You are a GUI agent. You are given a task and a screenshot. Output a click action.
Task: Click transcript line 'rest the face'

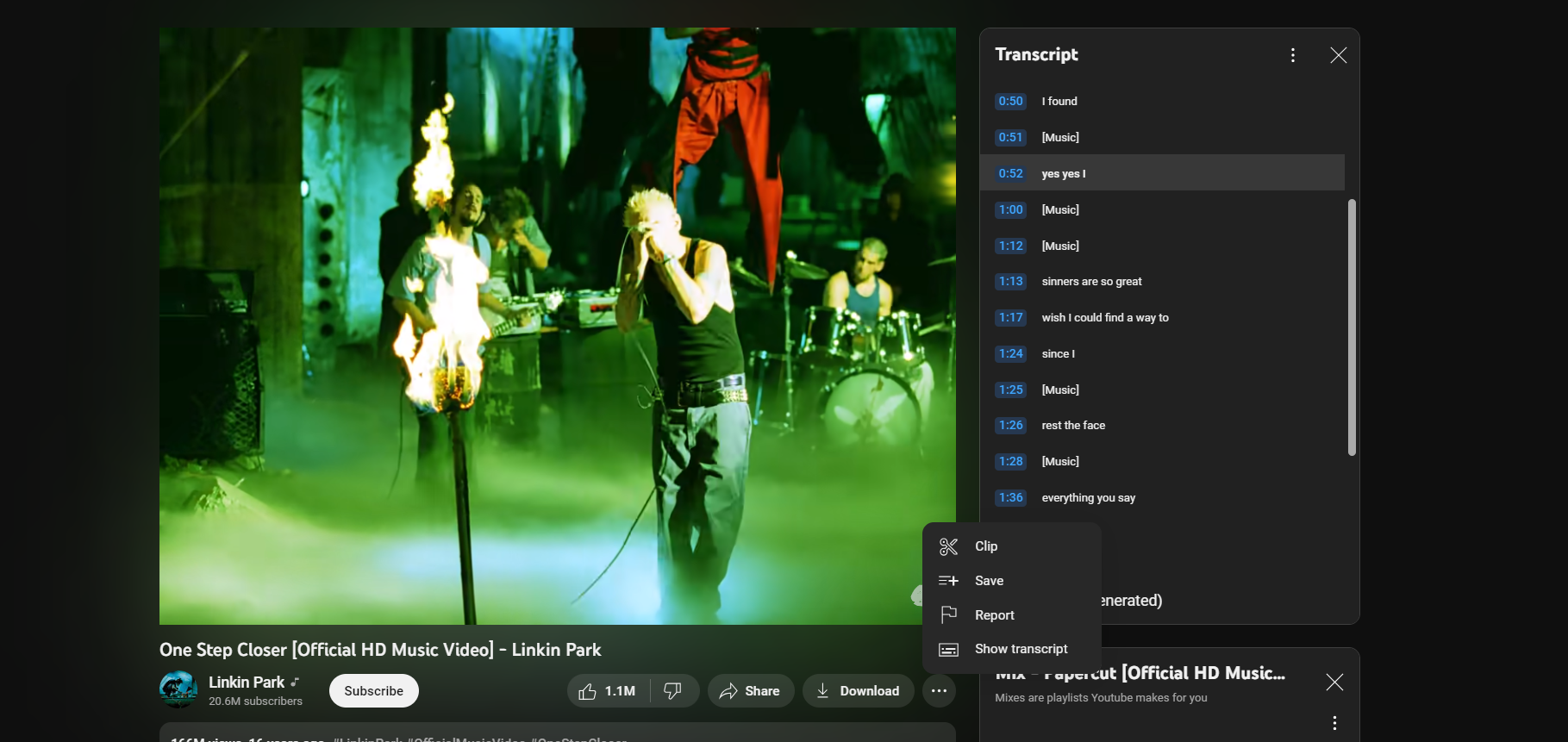tap(1073, 425)
